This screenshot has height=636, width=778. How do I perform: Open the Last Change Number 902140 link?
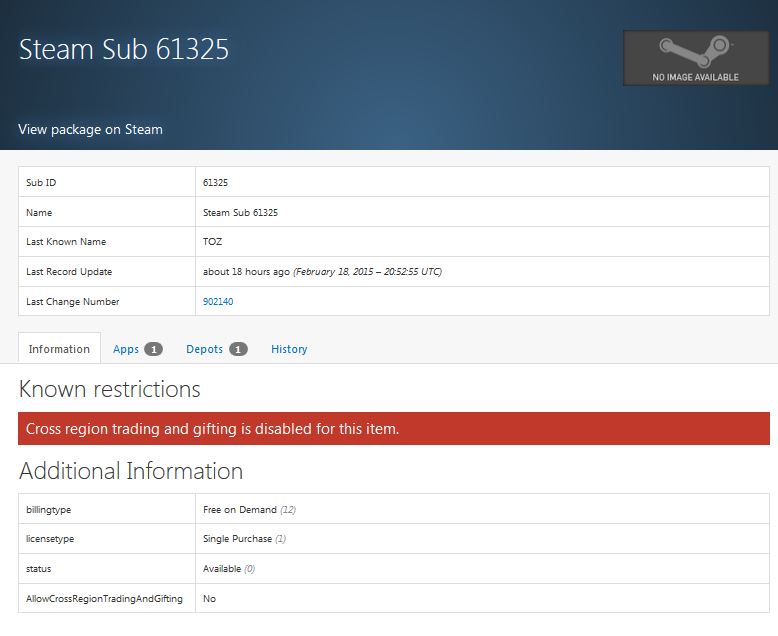218,302
